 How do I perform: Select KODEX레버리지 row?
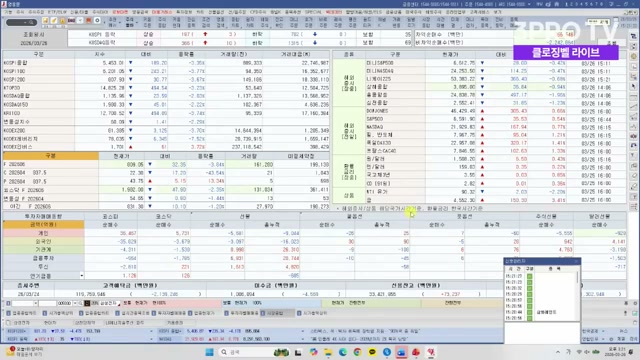[x=166, y=139]
